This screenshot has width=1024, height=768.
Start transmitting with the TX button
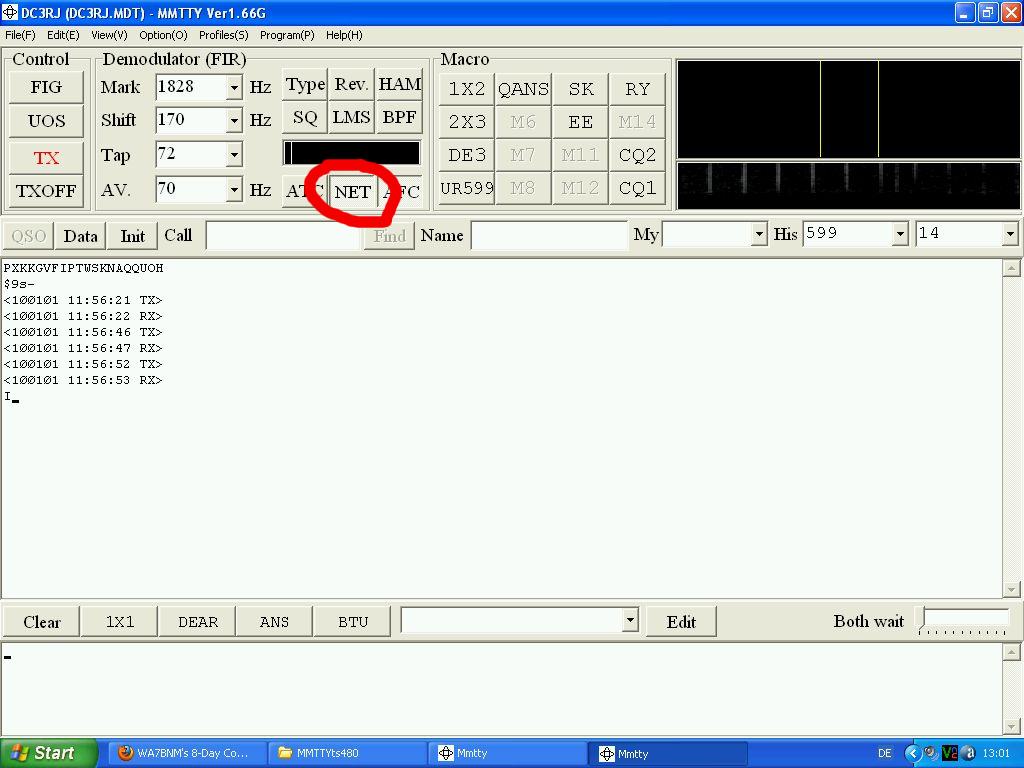click(x=46, y=157)
